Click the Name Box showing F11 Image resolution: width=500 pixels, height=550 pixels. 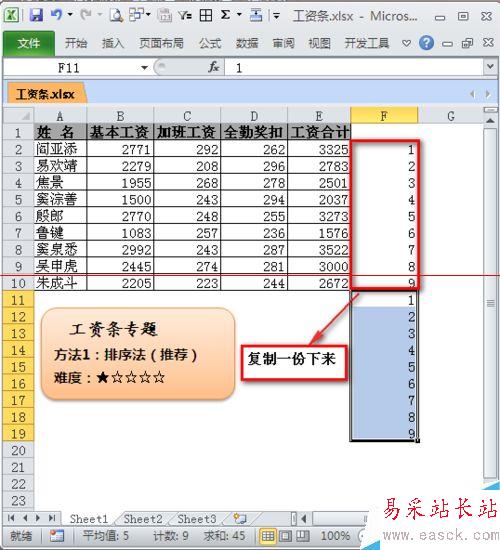click(x=69, y=68)
